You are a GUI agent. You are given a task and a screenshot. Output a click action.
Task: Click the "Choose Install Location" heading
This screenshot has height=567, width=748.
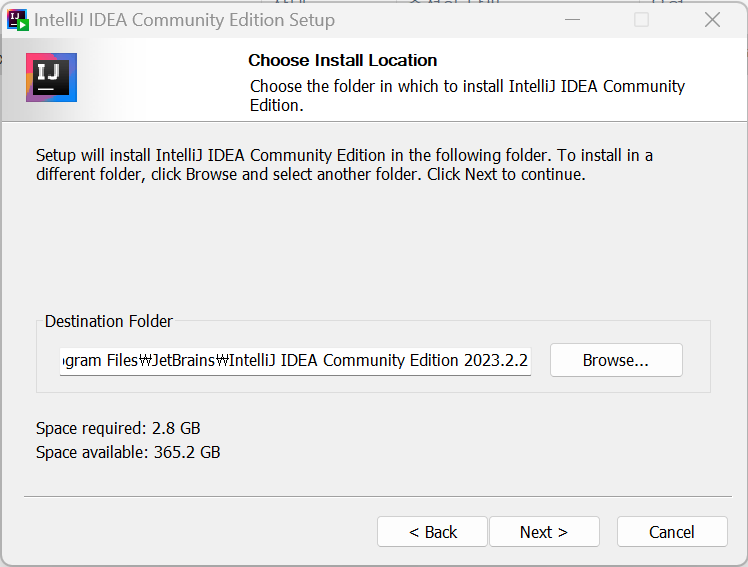[x=342, y=61]
